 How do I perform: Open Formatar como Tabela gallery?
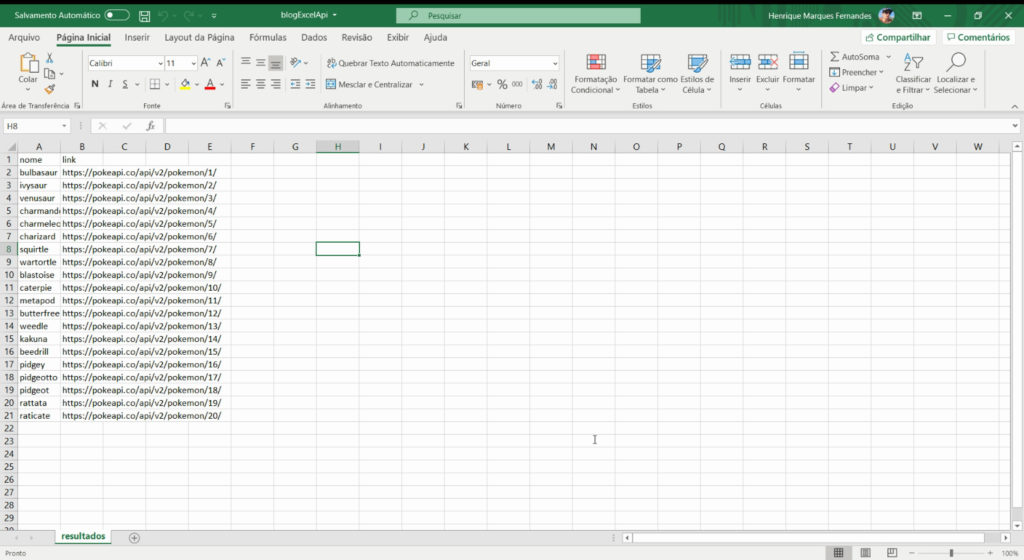[x=650, y=74]
